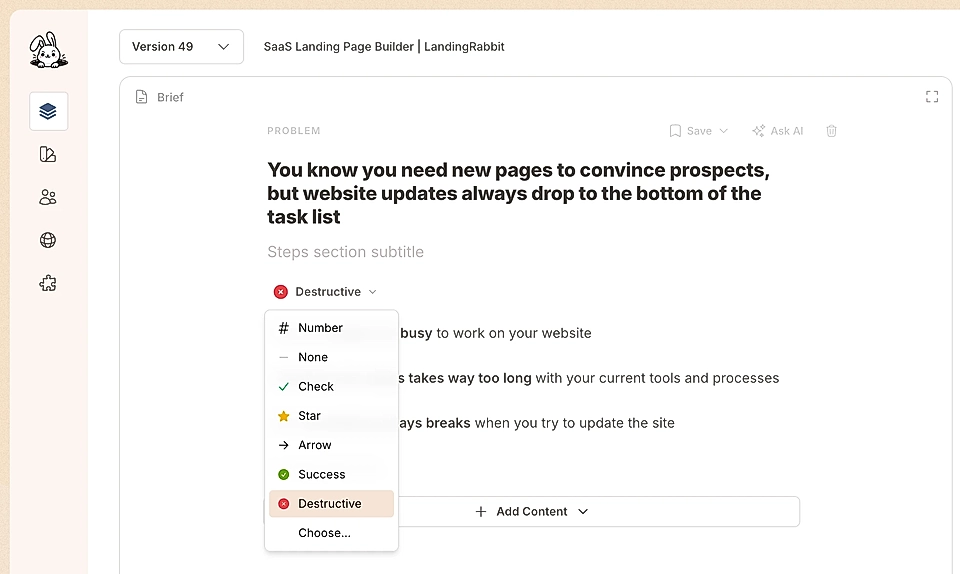The width and height of the screenshot is (960, 574).
Task: Collapse the Destructive bullet style dropdown
Action: pyautogui.click(x=325, y=292)
